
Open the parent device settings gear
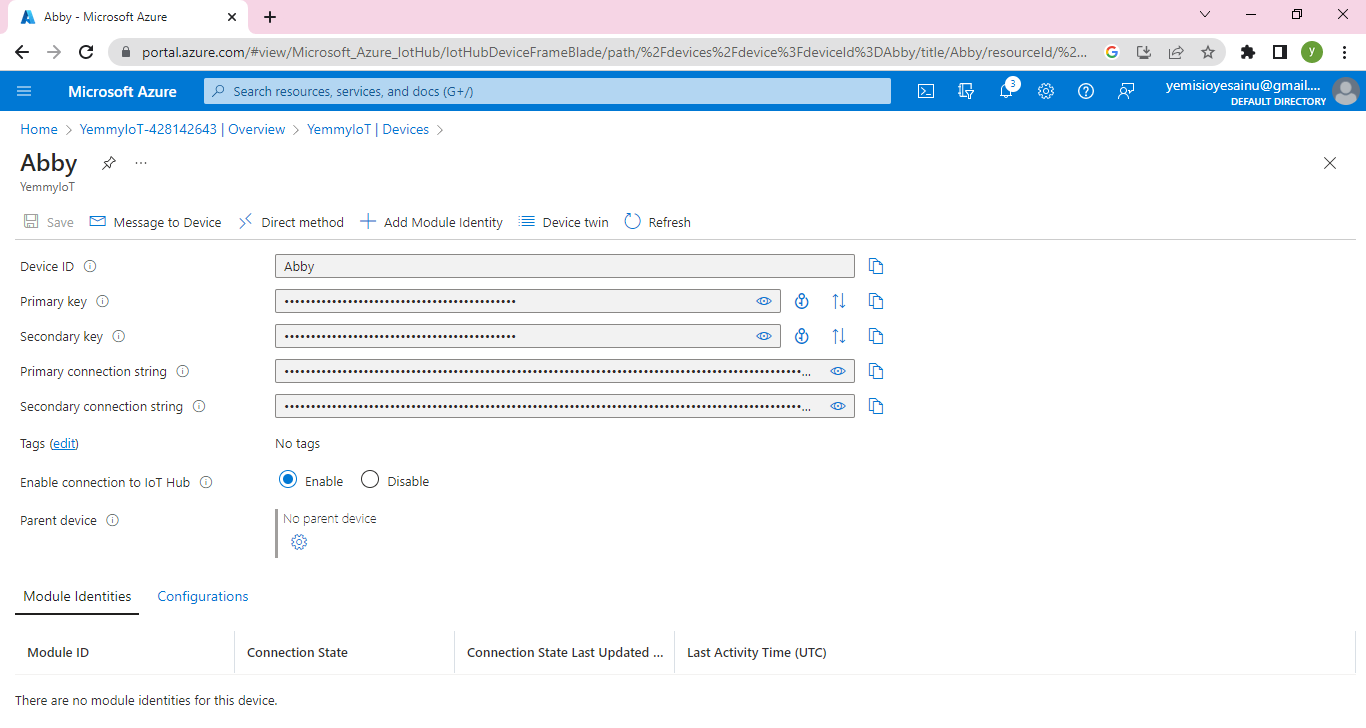click(x=299, y=542)
